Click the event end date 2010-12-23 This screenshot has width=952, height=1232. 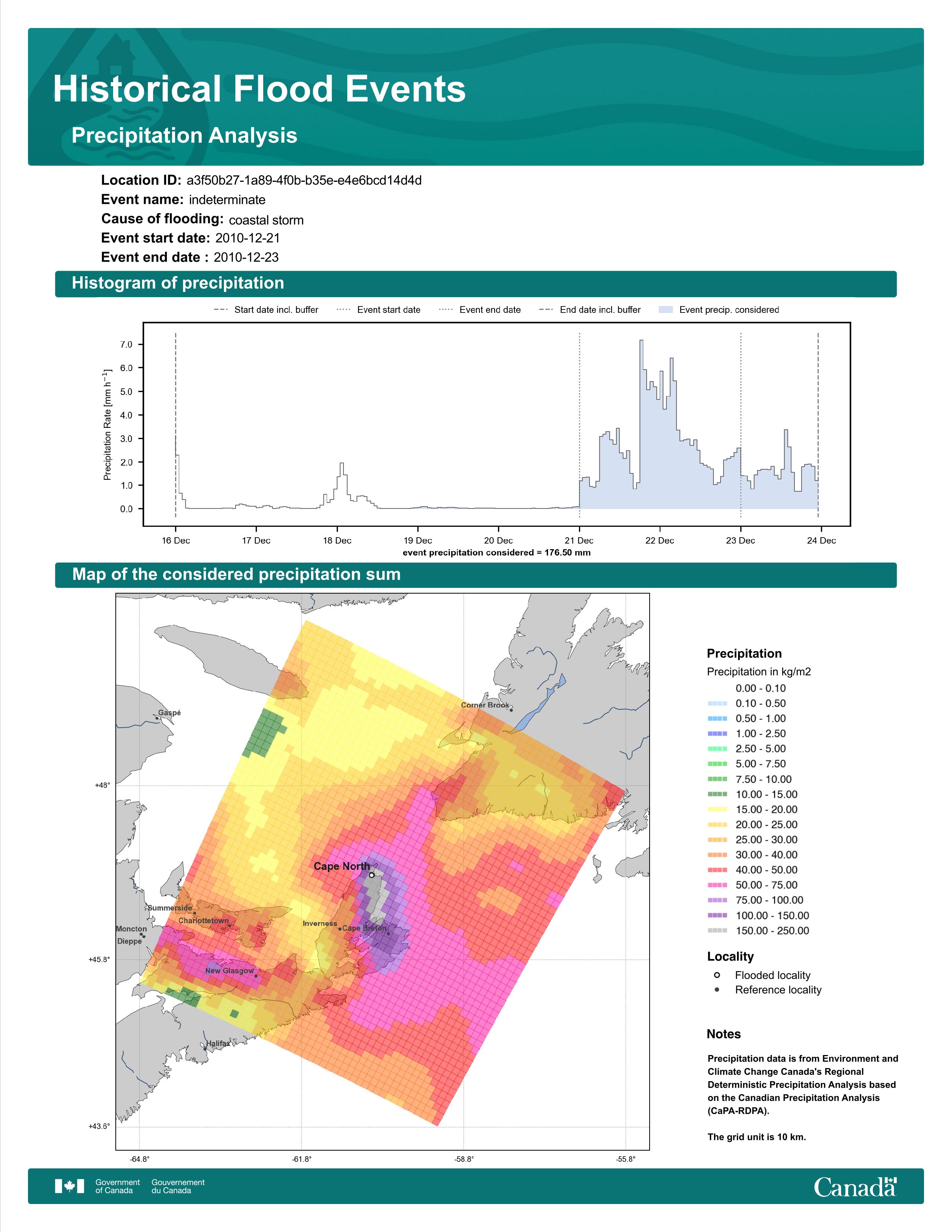[246, 257]
